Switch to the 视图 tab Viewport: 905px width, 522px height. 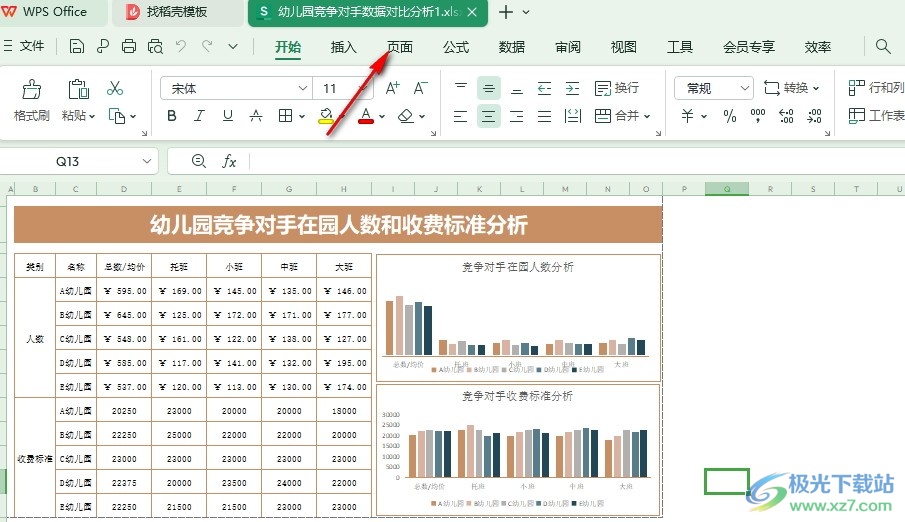pos(623,47)
